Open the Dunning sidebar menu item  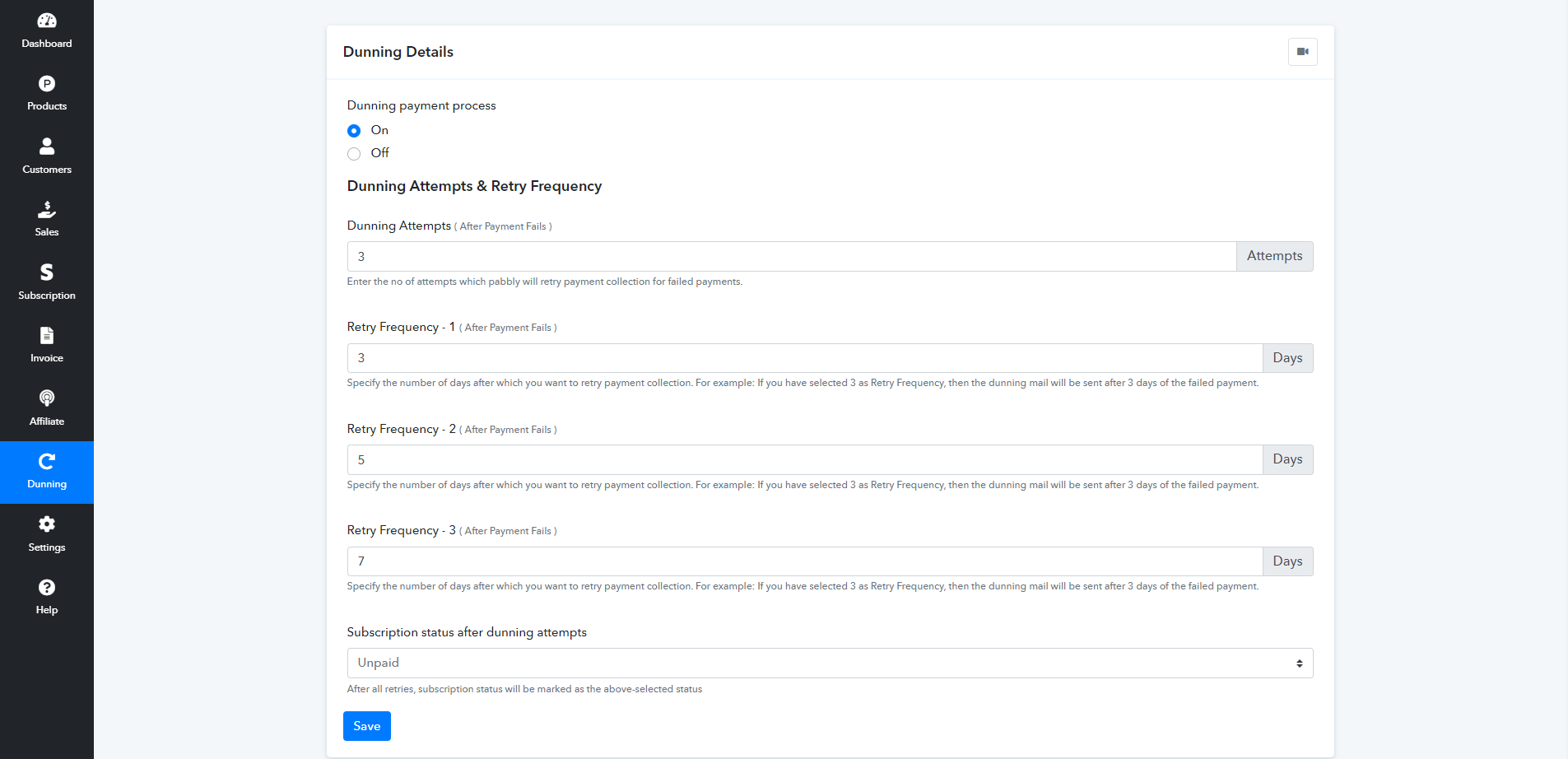[x=47, y=473]
